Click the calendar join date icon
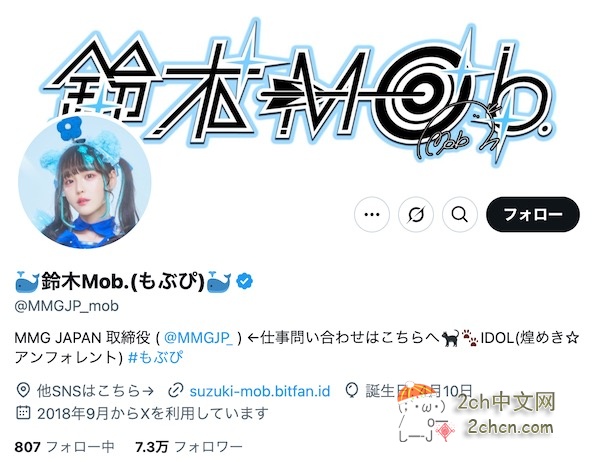Image resolution: width=593 pixels, height=462 pixels. [23, 413]
